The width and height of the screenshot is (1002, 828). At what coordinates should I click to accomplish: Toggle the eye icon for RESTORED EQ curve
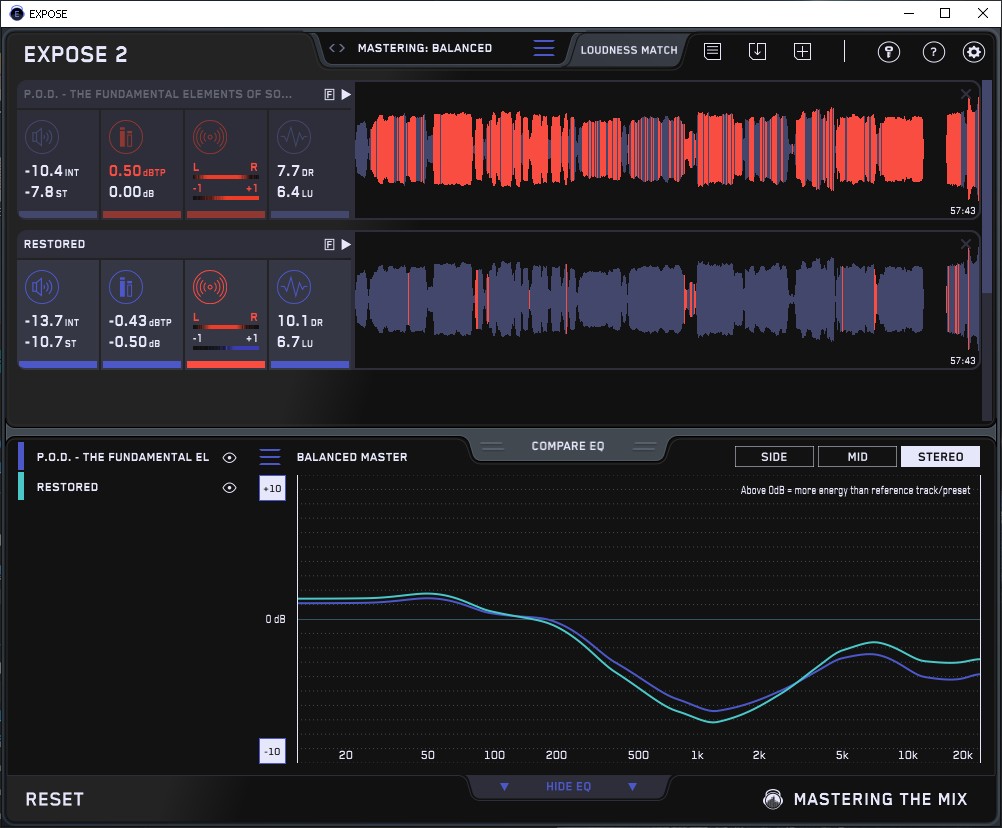(230, 488)
